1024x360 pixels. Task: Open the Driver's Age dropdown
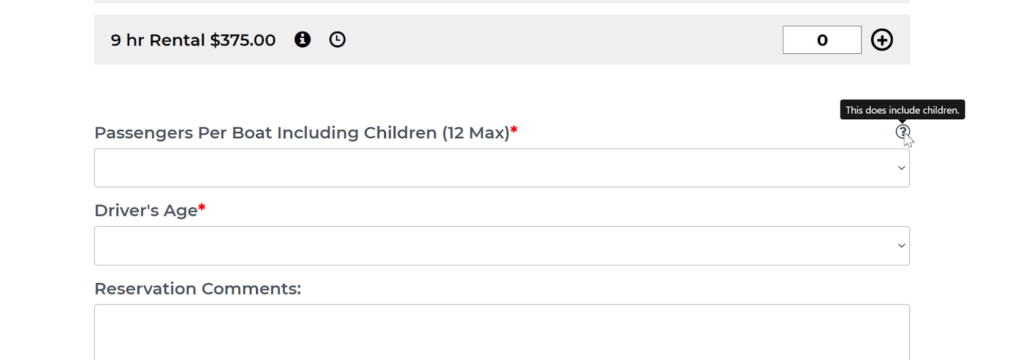pyautogui.click(x=502, y=246)
